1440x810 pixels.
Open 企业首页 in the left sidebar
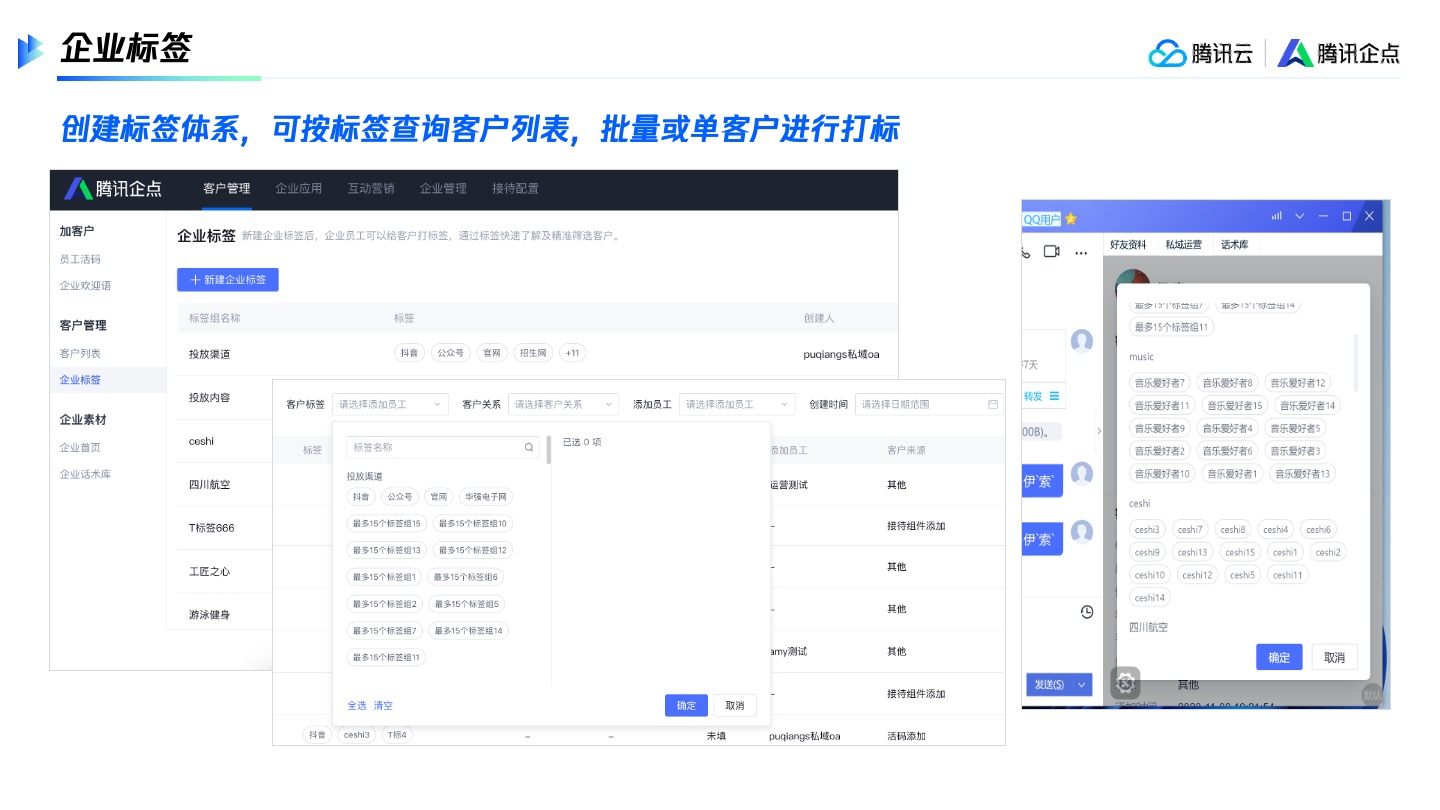tap(80, 447)
